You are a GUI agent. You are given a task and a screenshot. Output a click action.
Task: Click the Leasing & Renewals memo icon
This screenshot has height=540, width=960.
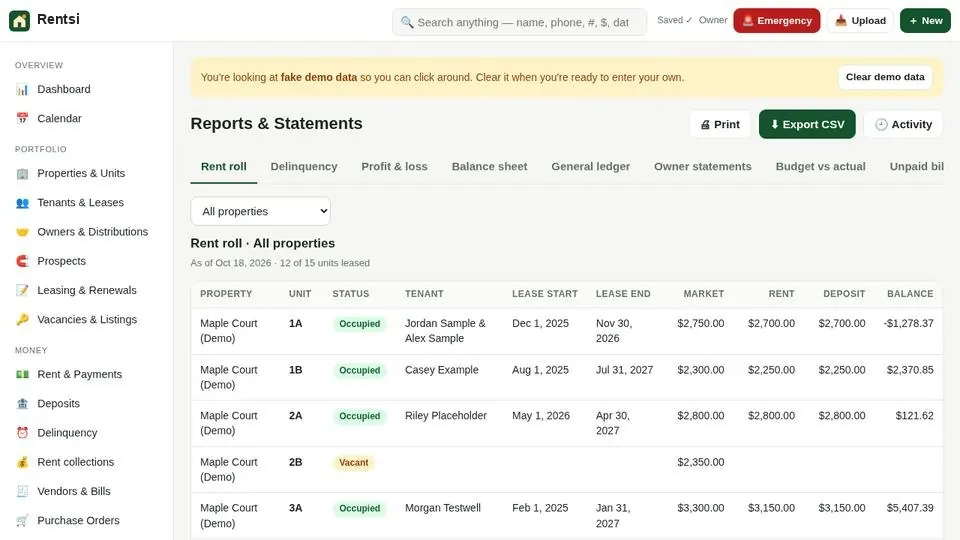[23, 290]
